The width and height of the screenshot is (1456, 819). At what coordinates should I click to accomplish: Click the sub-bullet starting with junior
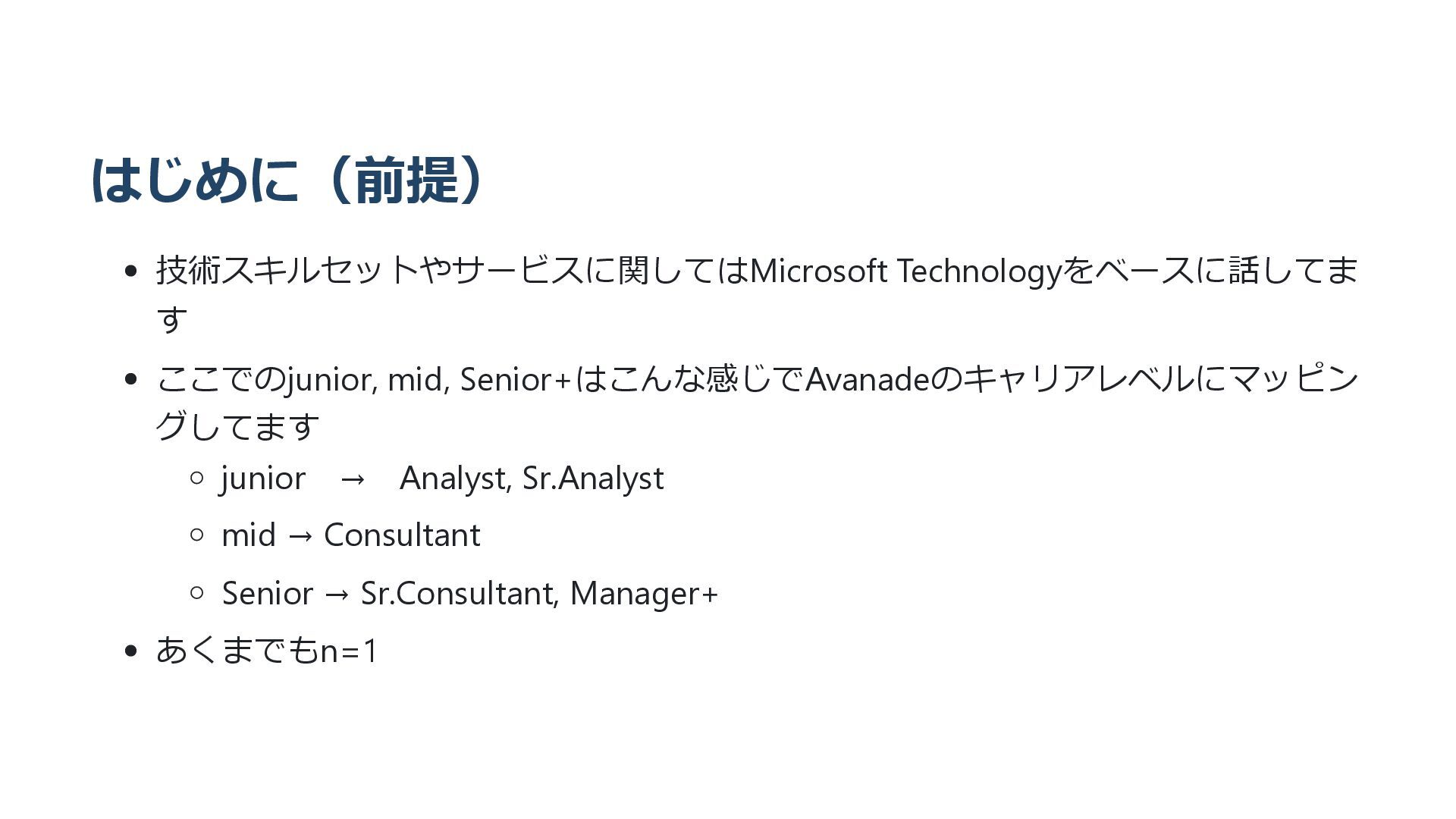[442, 478]
